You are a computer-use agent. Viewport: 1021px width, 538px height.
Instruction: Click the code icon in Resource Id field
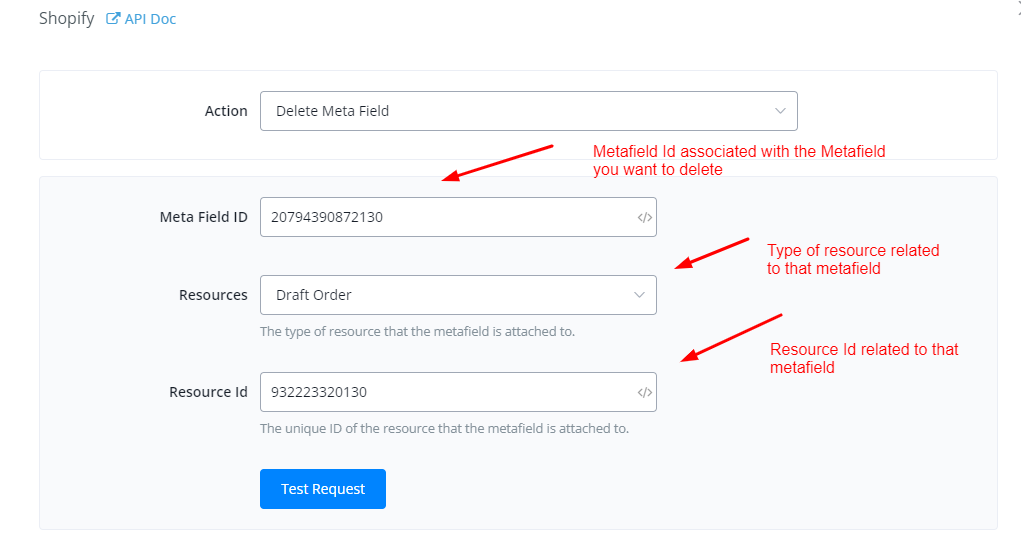pyautogui.click(x=644, y=393)
